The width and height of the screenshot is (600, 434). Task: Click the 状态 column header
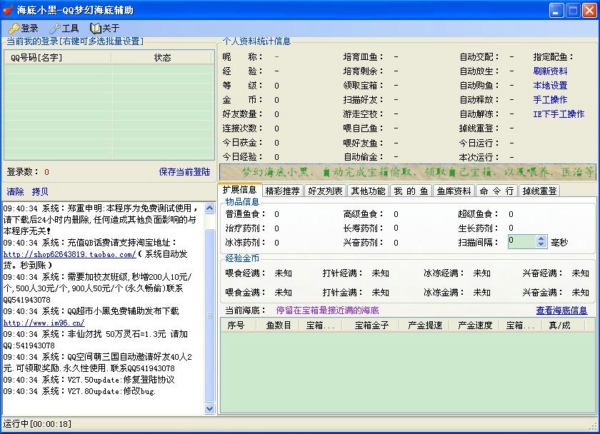(x=162, y=58)
